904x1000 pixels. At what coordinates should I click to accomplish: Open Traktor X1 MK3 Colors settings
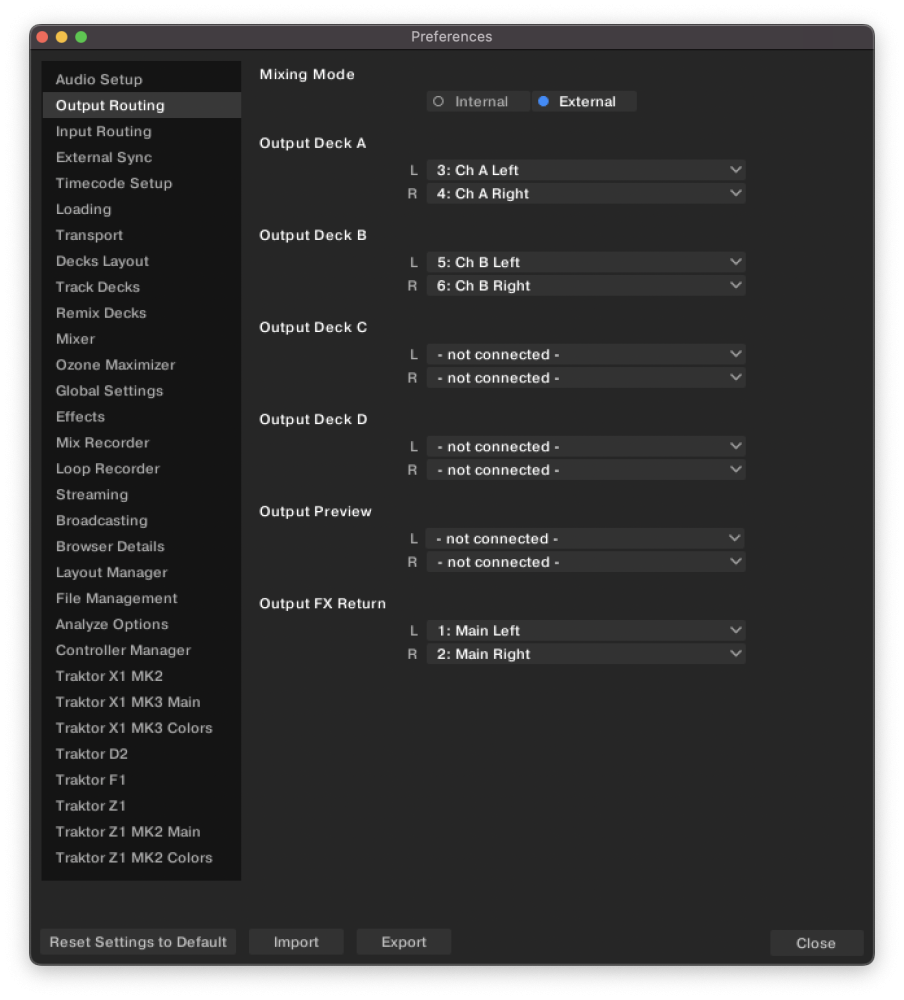point(134,728)
